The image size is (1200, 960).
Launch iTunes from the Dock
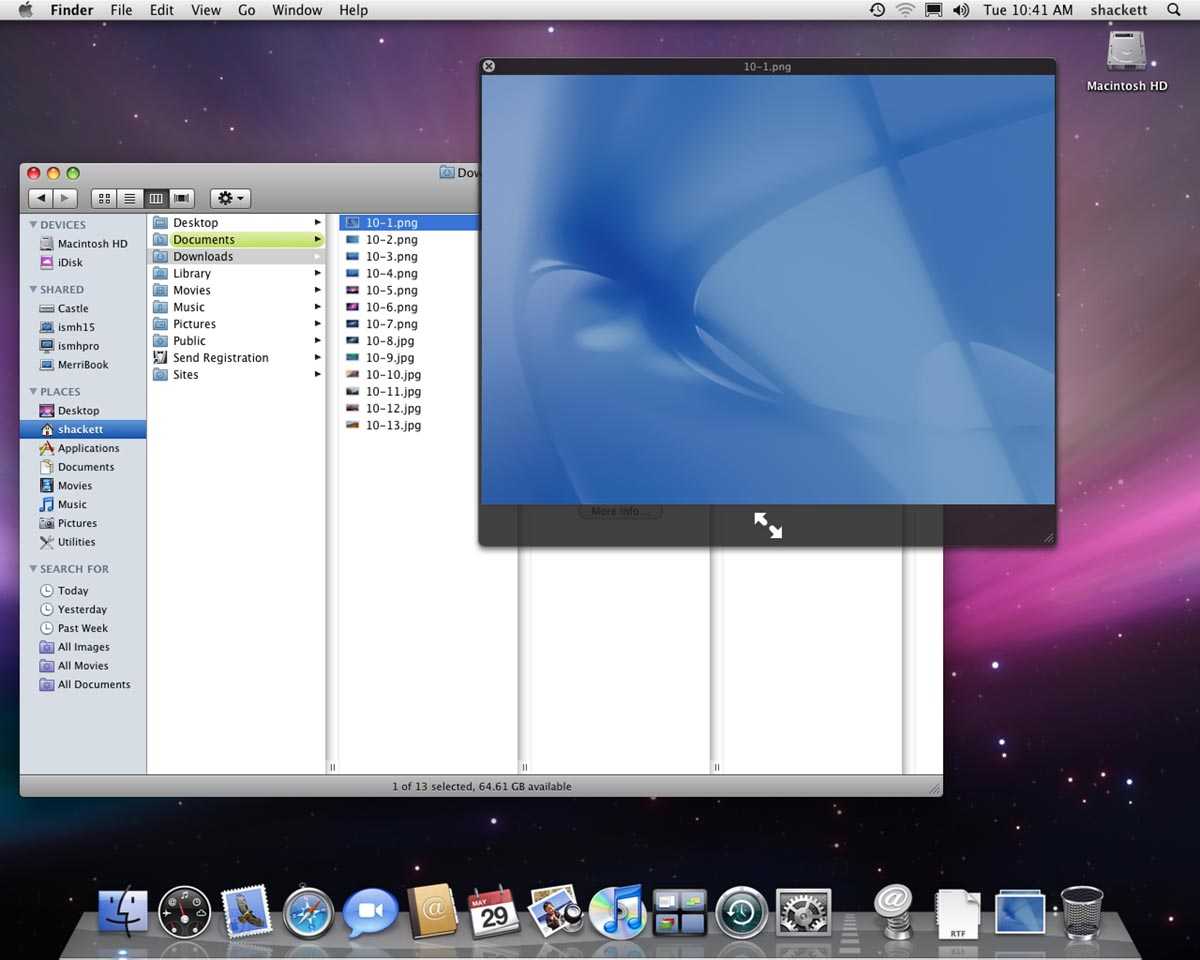617,912
